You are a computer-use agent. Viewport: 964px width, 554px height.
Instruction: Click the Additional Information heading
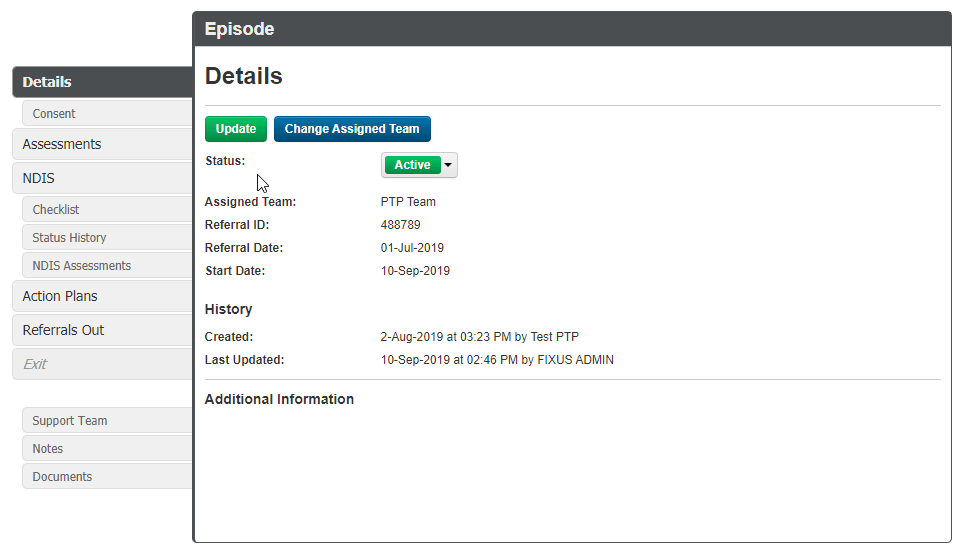pyautogui.click(x=279, y=399)
